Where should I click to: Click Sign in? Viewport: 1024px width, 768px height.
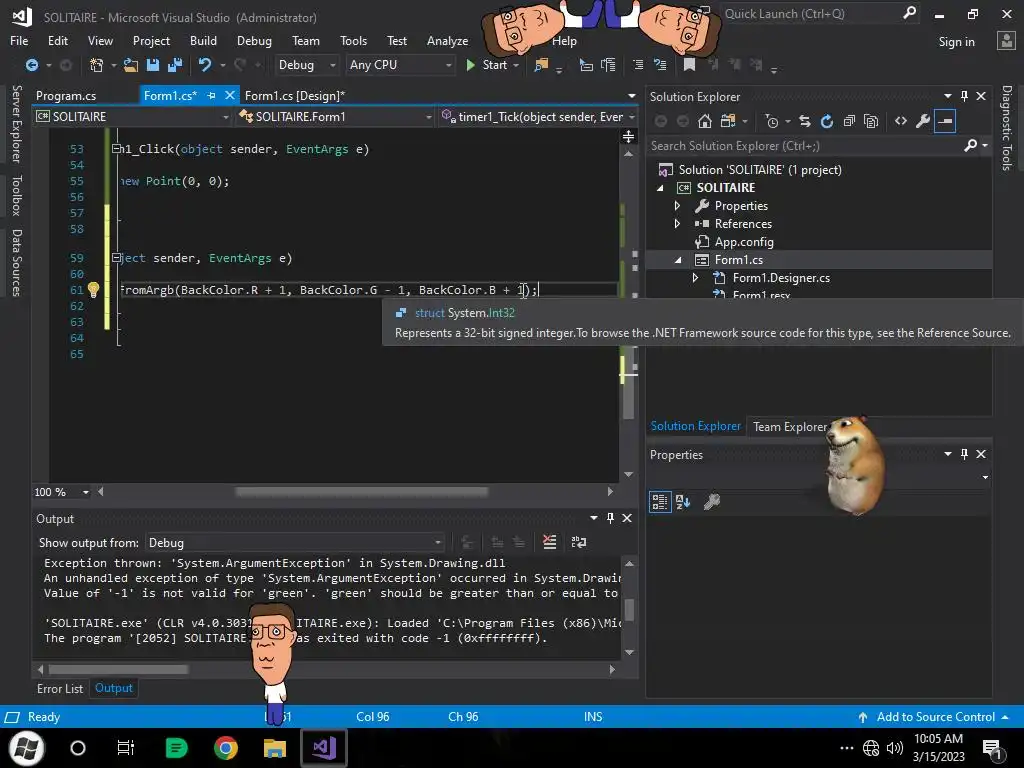coord(957,42)
